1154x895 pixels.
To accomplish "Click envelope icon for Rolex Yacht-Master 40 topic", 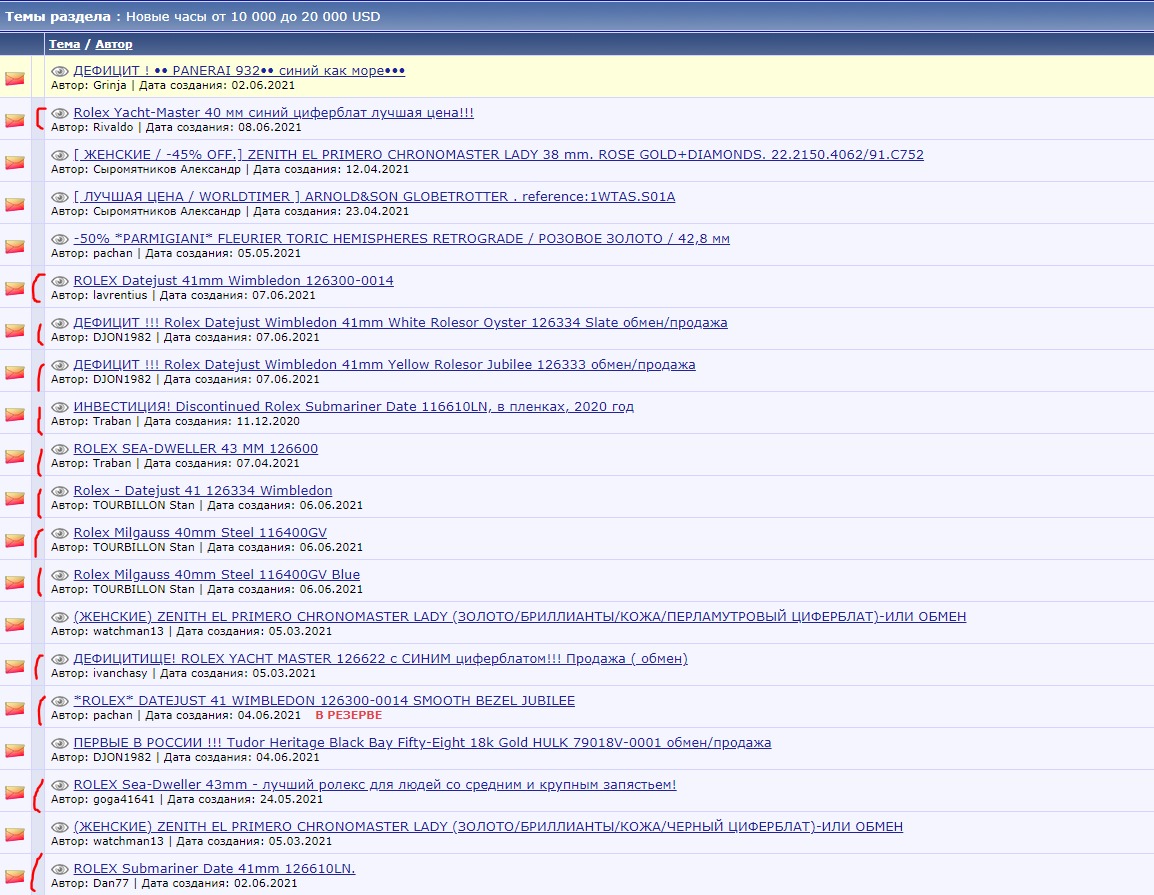I will (15, 120).
